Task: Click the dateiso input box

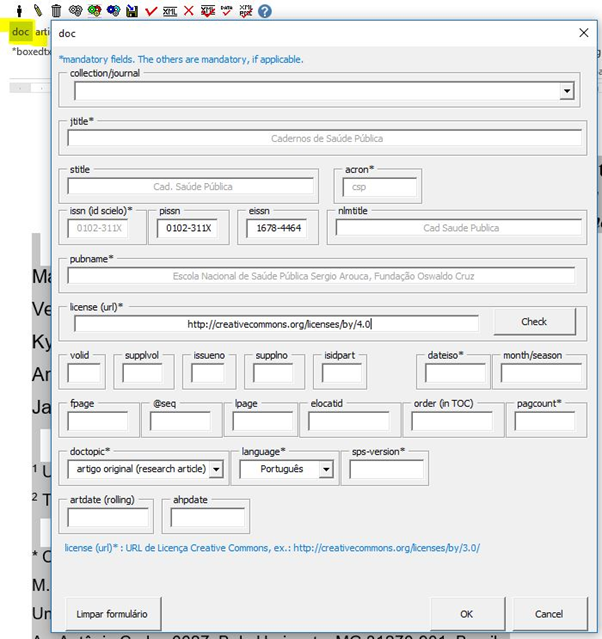Action: 456,373
